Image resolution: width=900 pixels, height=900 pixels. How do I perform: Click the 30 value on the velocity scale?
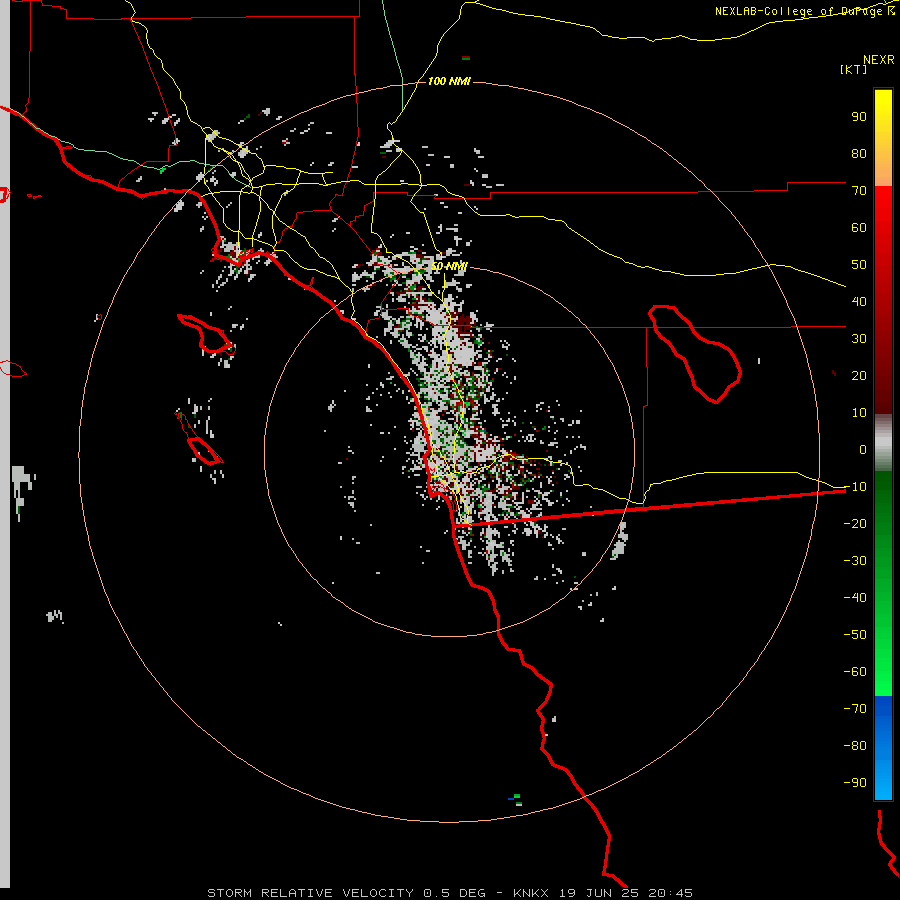pyautogui.click(x=859, y=339)
